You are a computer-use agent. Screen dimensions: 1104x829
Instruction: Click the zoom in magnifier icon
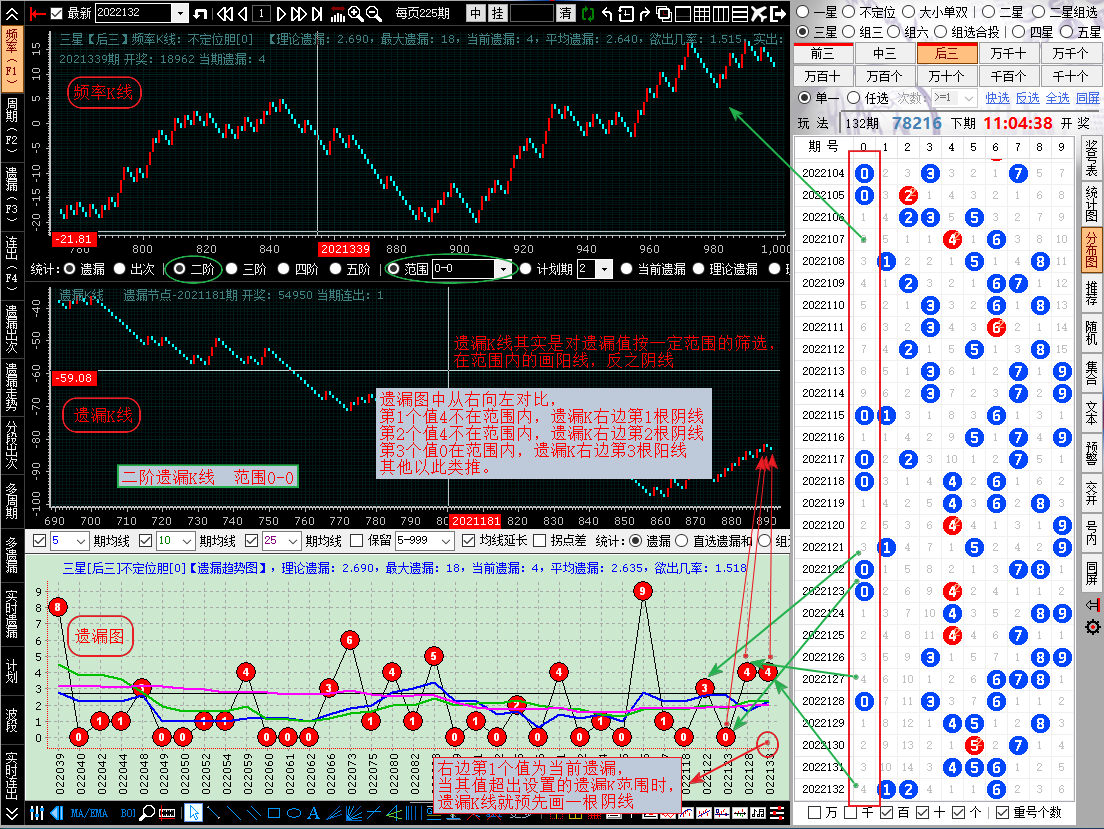click(355, 13)
